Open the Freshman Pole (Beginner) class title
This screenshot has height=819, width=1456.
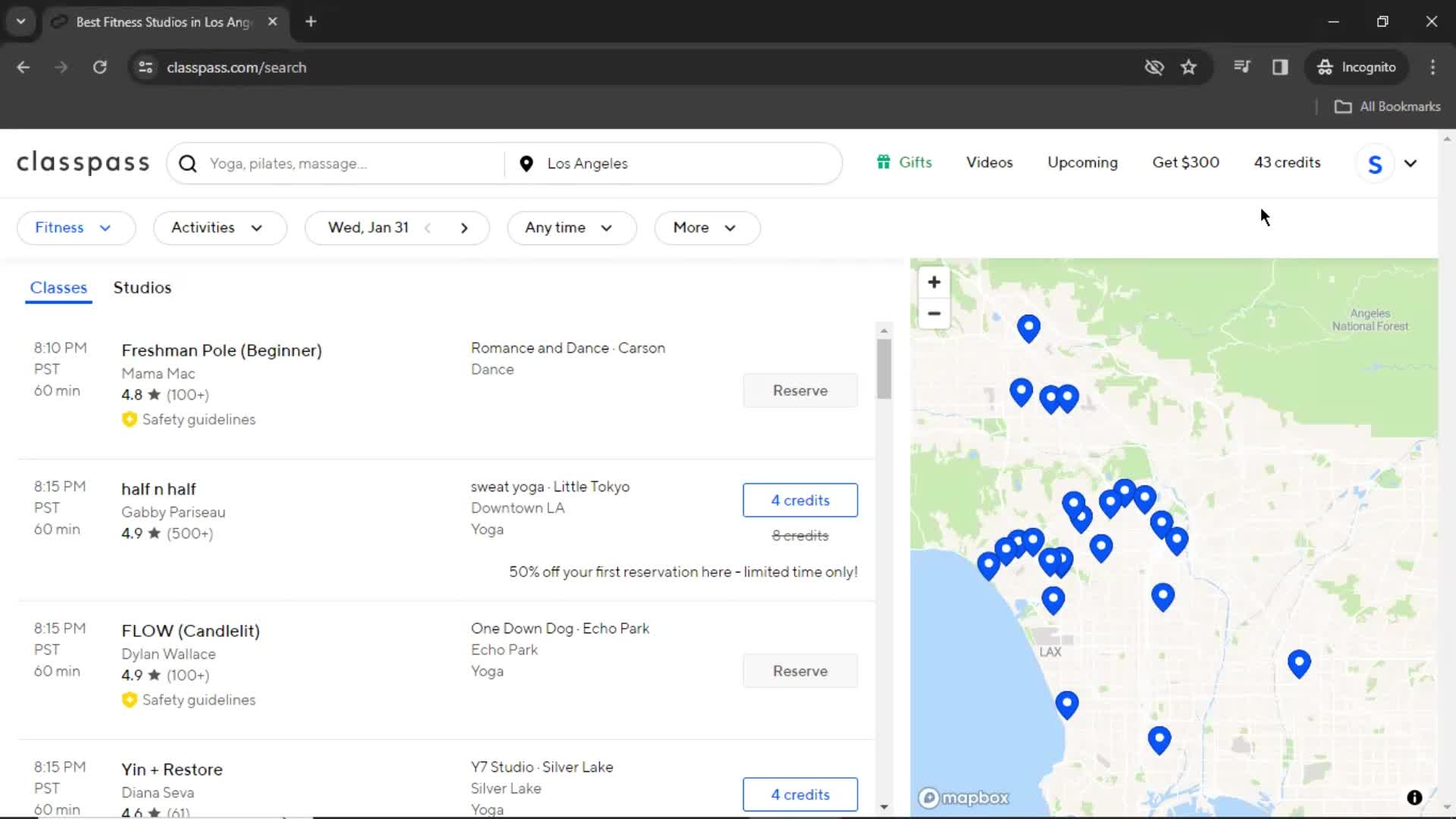221,351
